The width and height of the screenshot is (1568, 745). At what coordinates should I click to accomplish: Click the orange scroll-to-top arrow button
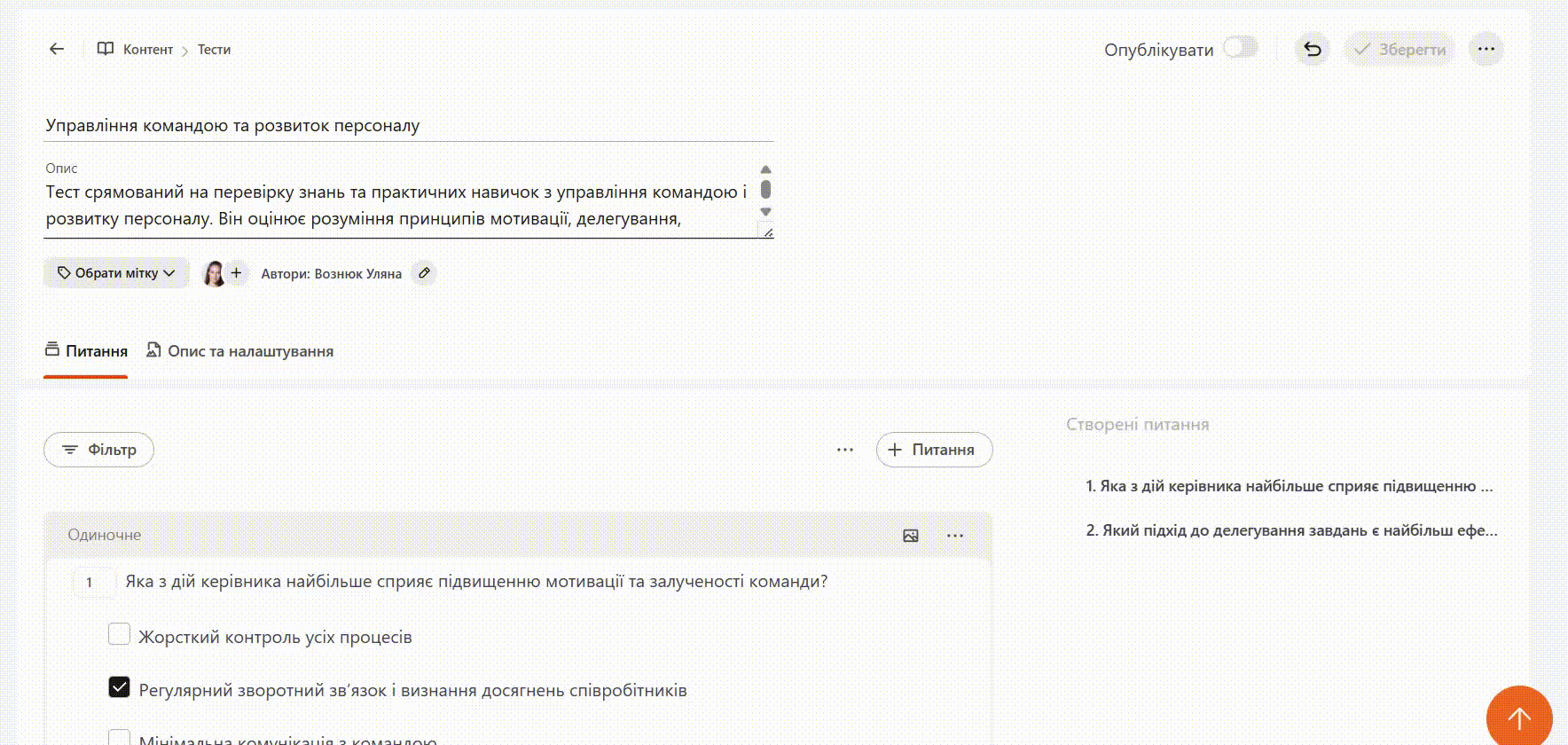click(x=1518, y=718)
